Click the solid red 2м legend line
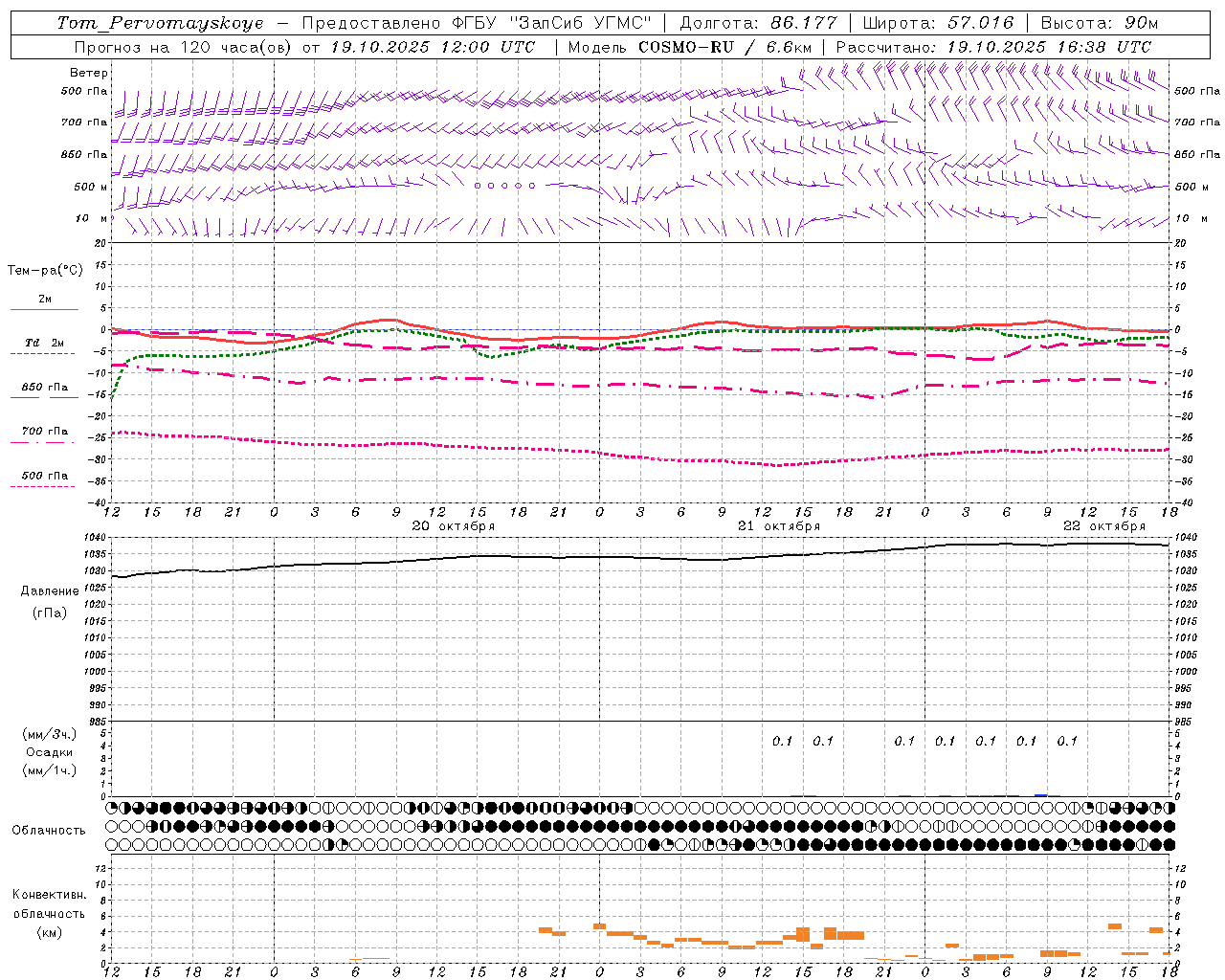The width and height of the screenshot is (1225, 980). click(x=44, y=309)
